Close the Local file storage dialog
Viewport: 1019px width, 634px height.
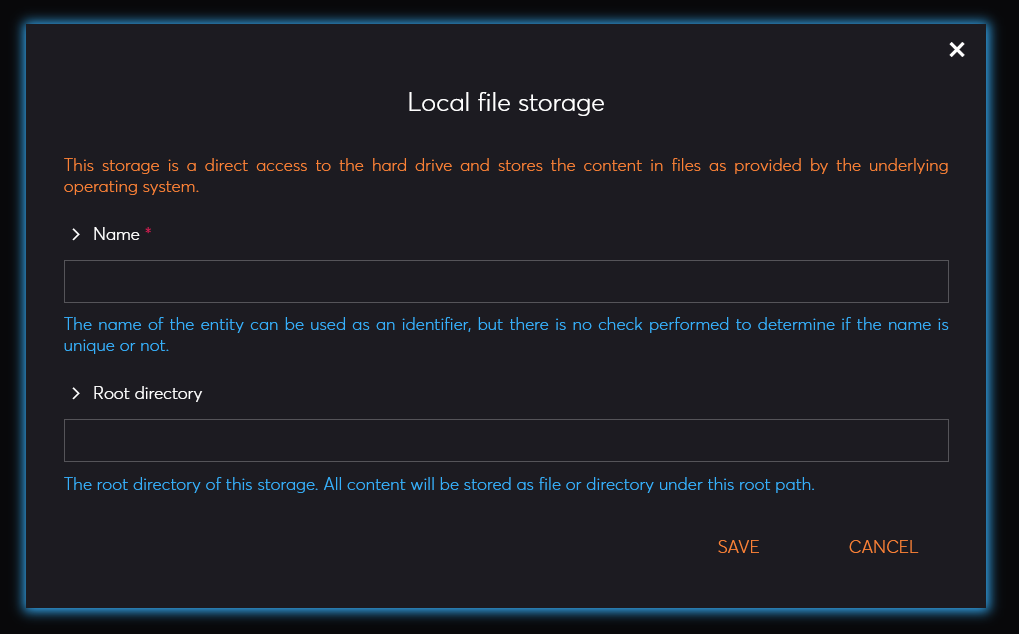tap(956, 49)
